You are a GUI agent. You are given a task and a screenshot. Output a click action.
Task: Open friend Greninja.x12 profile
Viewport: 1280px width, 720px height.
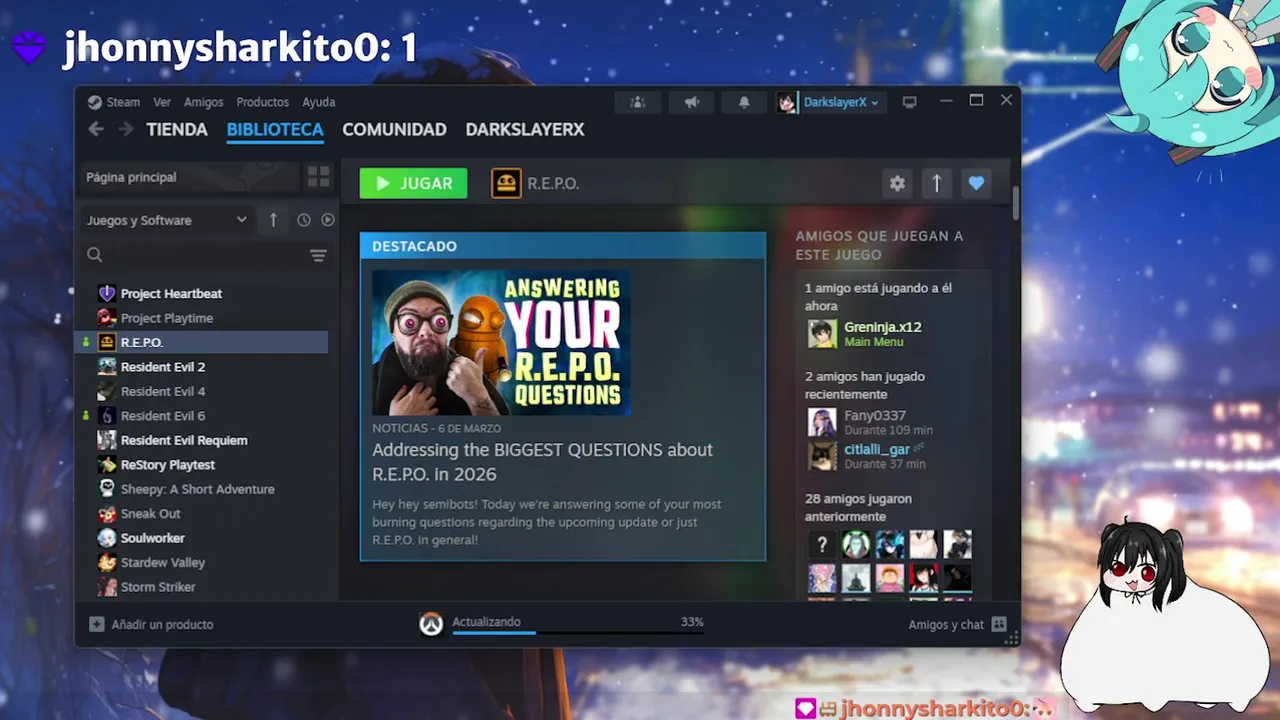882,327
